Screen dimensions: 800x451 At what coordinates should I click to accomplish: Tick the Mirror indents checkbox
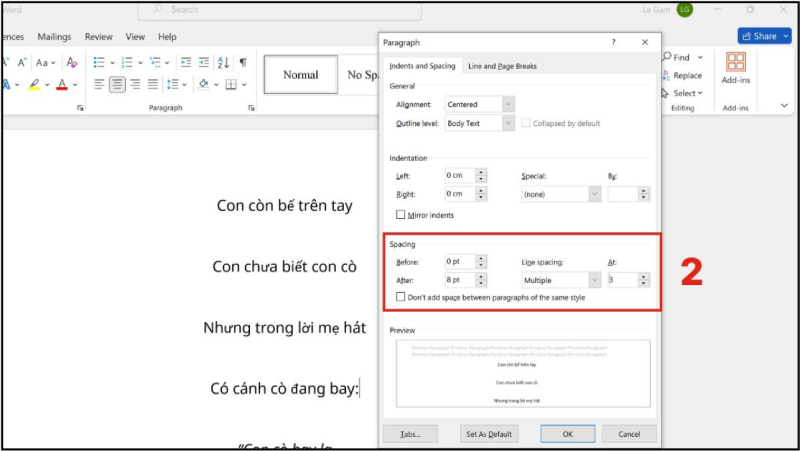(401, 215)
